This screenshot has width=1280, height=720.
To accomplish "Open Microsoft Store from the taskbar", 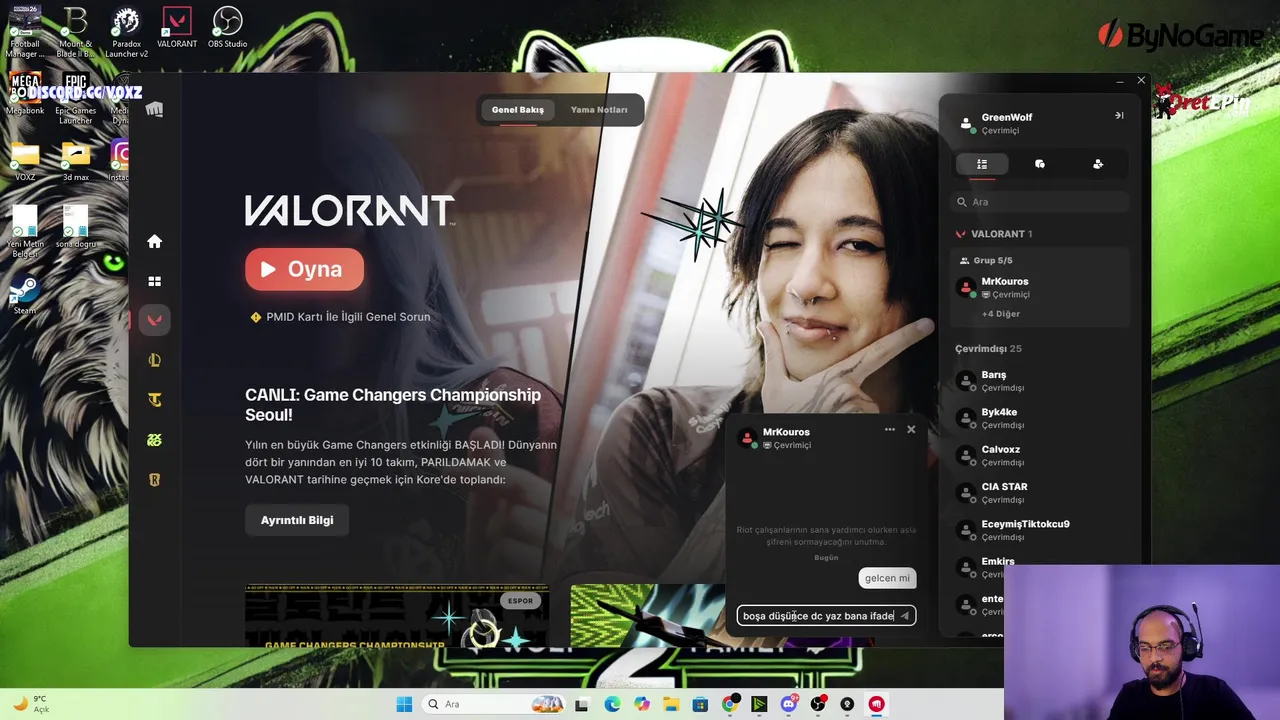I will click(700, 704).
